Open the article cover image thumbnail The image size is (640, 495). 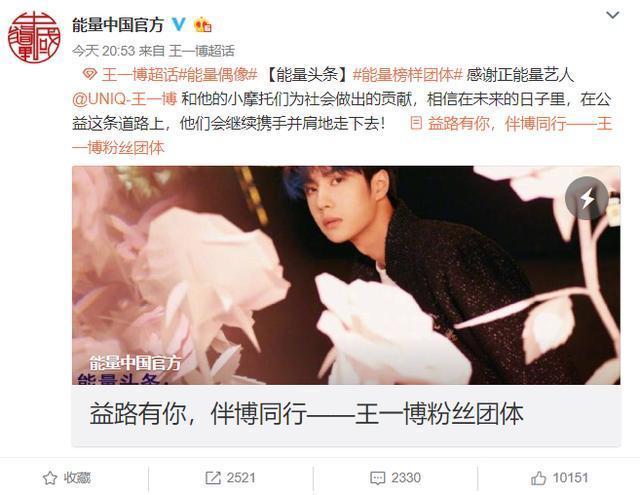(x=346, y=275)
